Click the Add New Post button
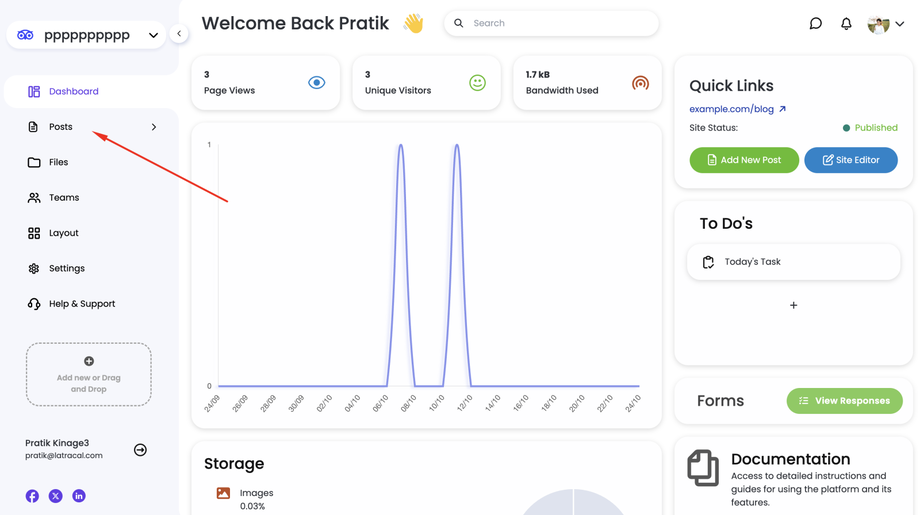This screenshot has height=515, width=920. pyautogui.click(x=743, y=160)
